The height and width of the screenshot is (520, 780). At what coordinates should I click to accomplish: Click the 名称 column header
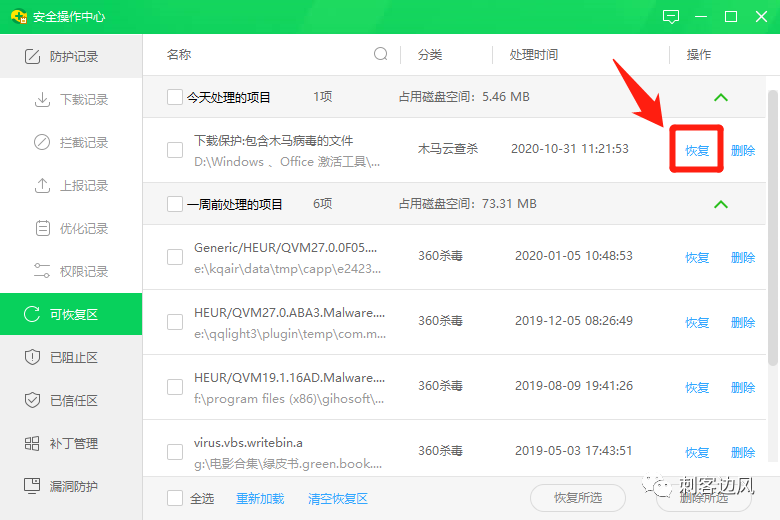179,55
